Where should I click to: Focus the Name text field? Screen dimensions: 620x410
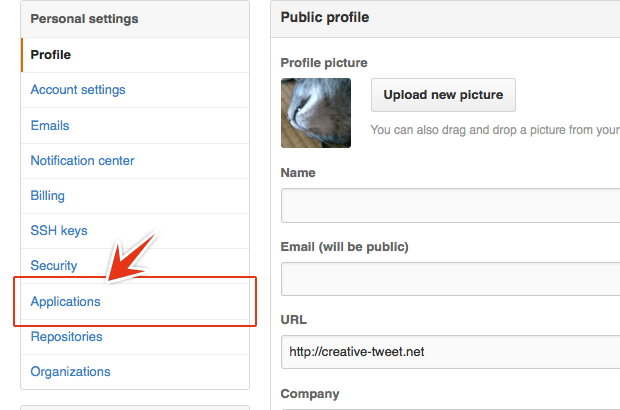click(x=450, y=205)
